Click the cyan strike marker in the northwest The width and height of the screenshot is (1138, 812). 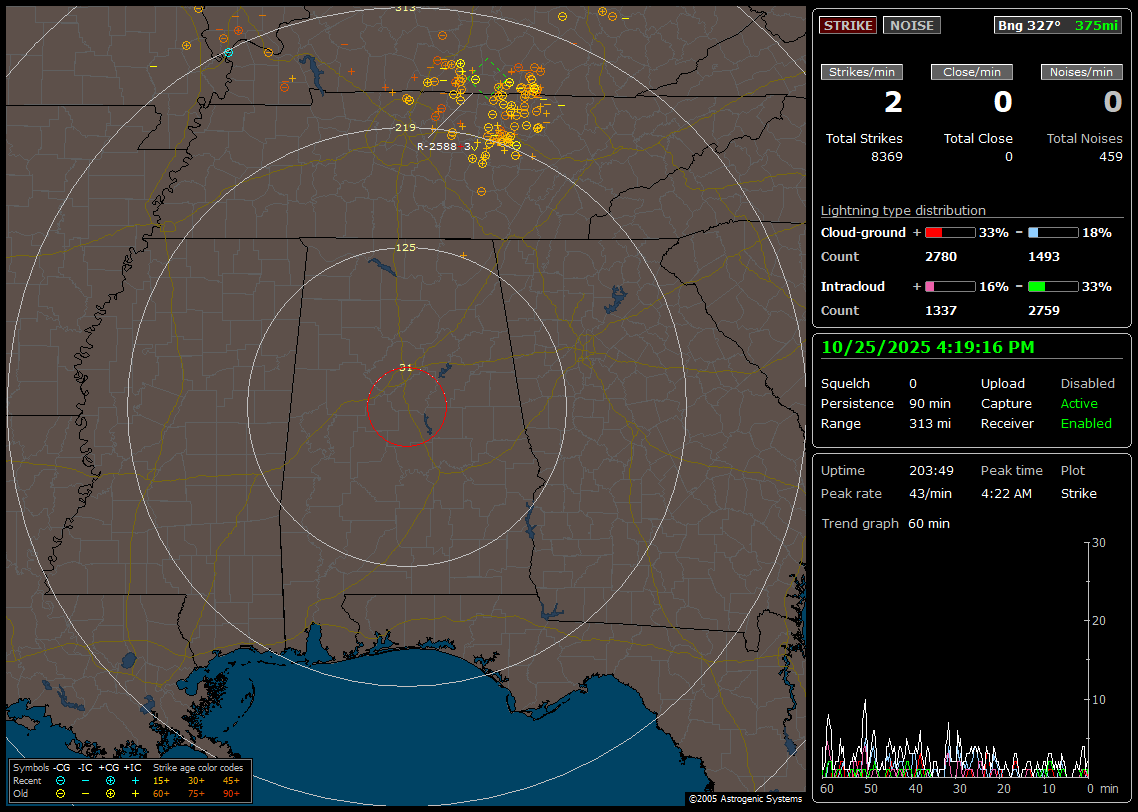pos(229,52)
